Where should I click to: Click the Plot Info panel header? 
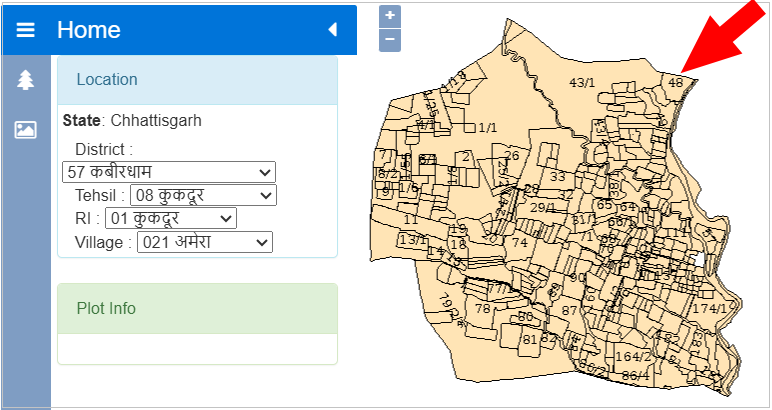pyautogui.click(x=197, y=309)
